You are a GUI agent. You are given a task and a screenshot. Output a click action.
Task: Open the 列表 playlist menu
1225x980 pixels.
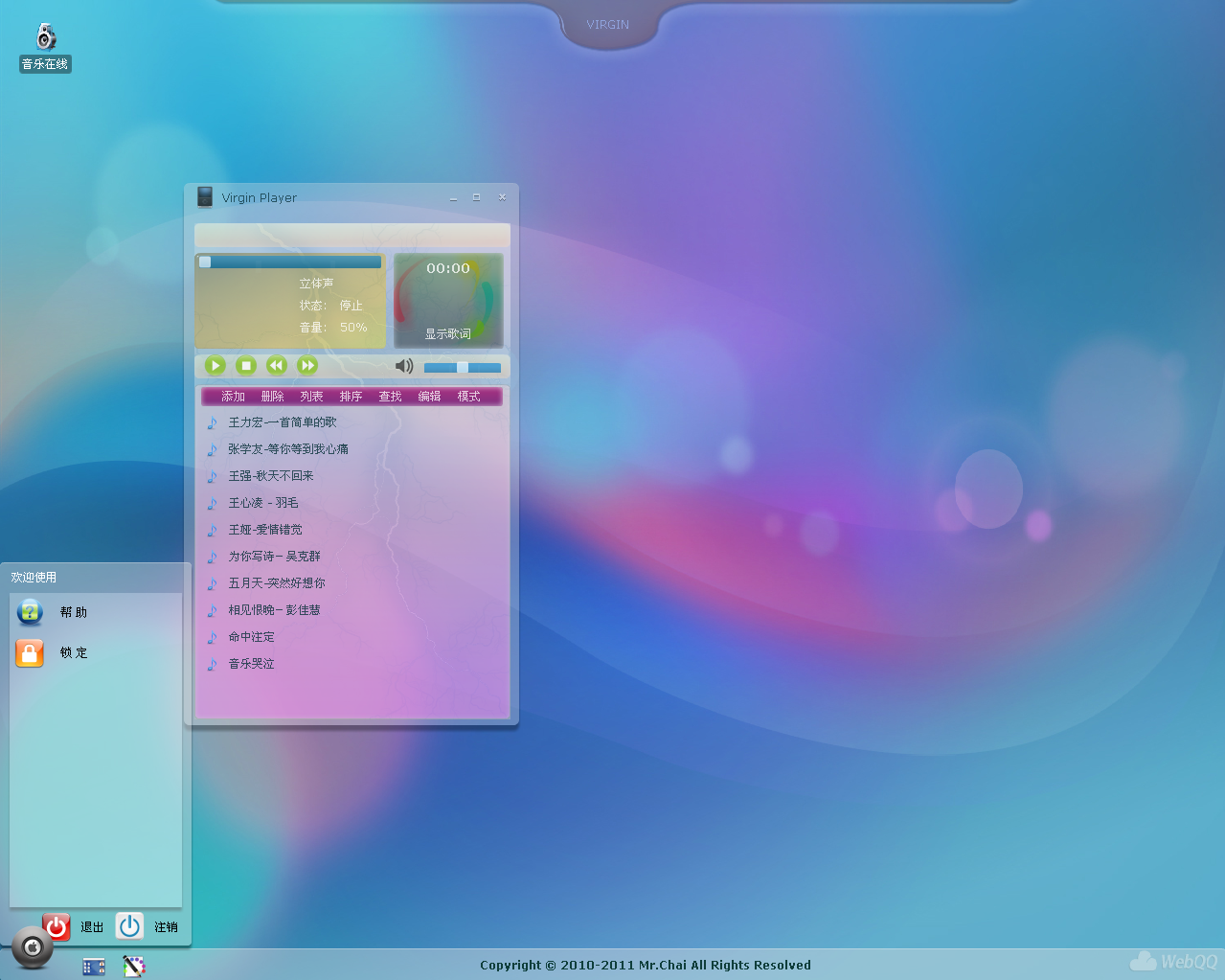[311, 397]
